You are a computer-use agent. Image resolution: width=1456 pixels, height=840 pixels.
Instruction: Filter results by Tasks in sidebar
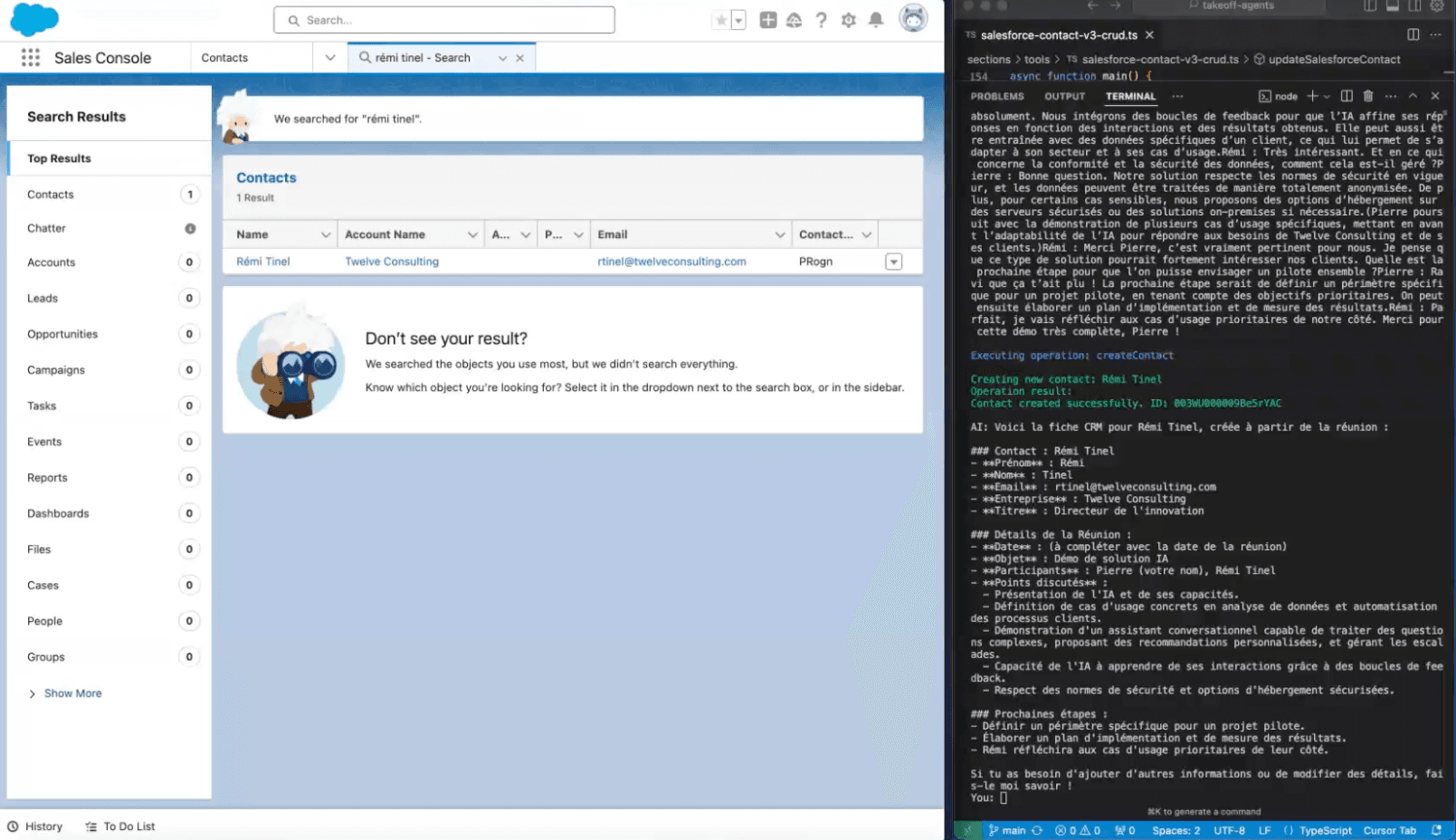(x=109, y=406)
